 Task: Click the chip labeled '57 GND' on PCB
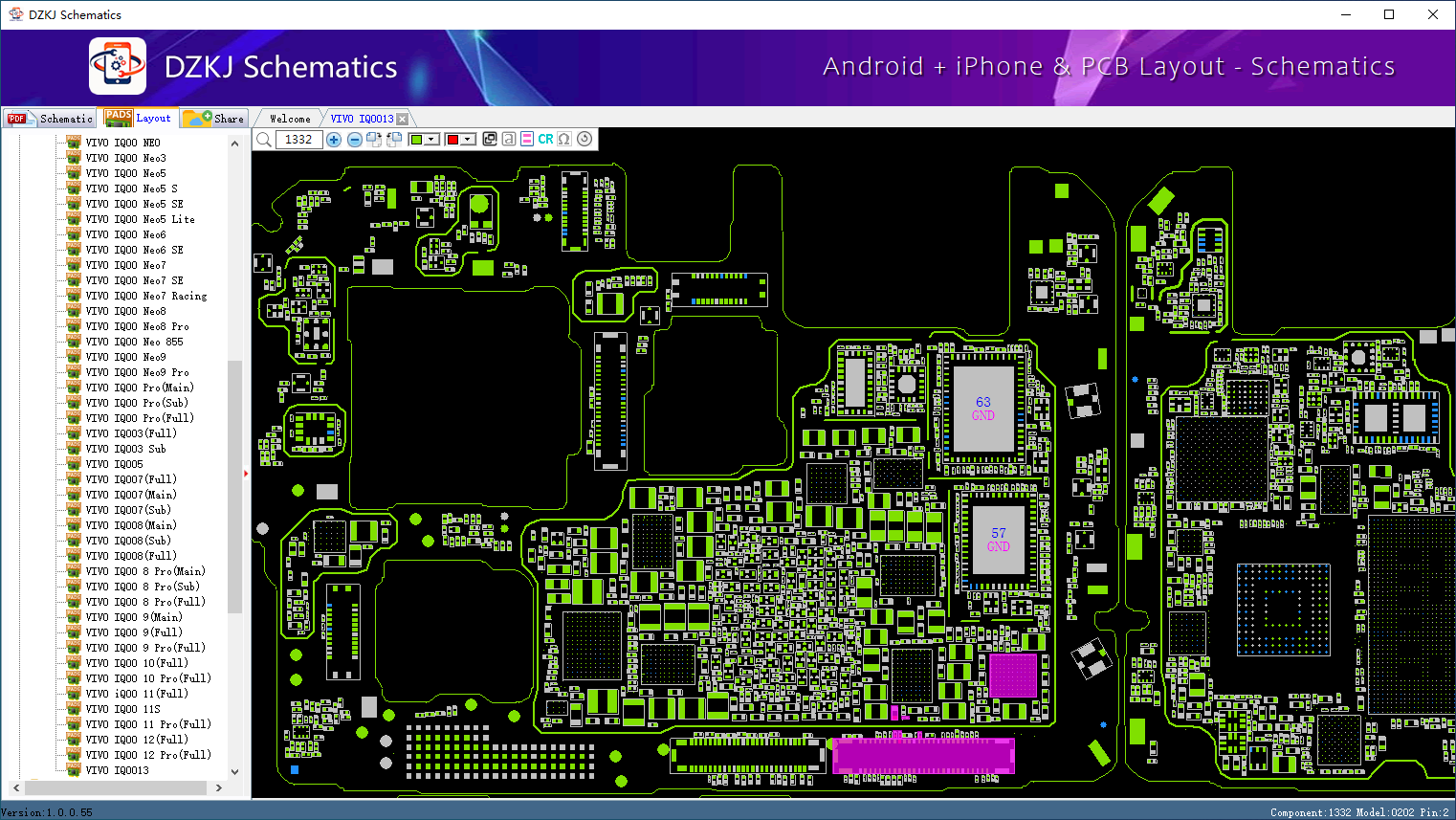999,540
